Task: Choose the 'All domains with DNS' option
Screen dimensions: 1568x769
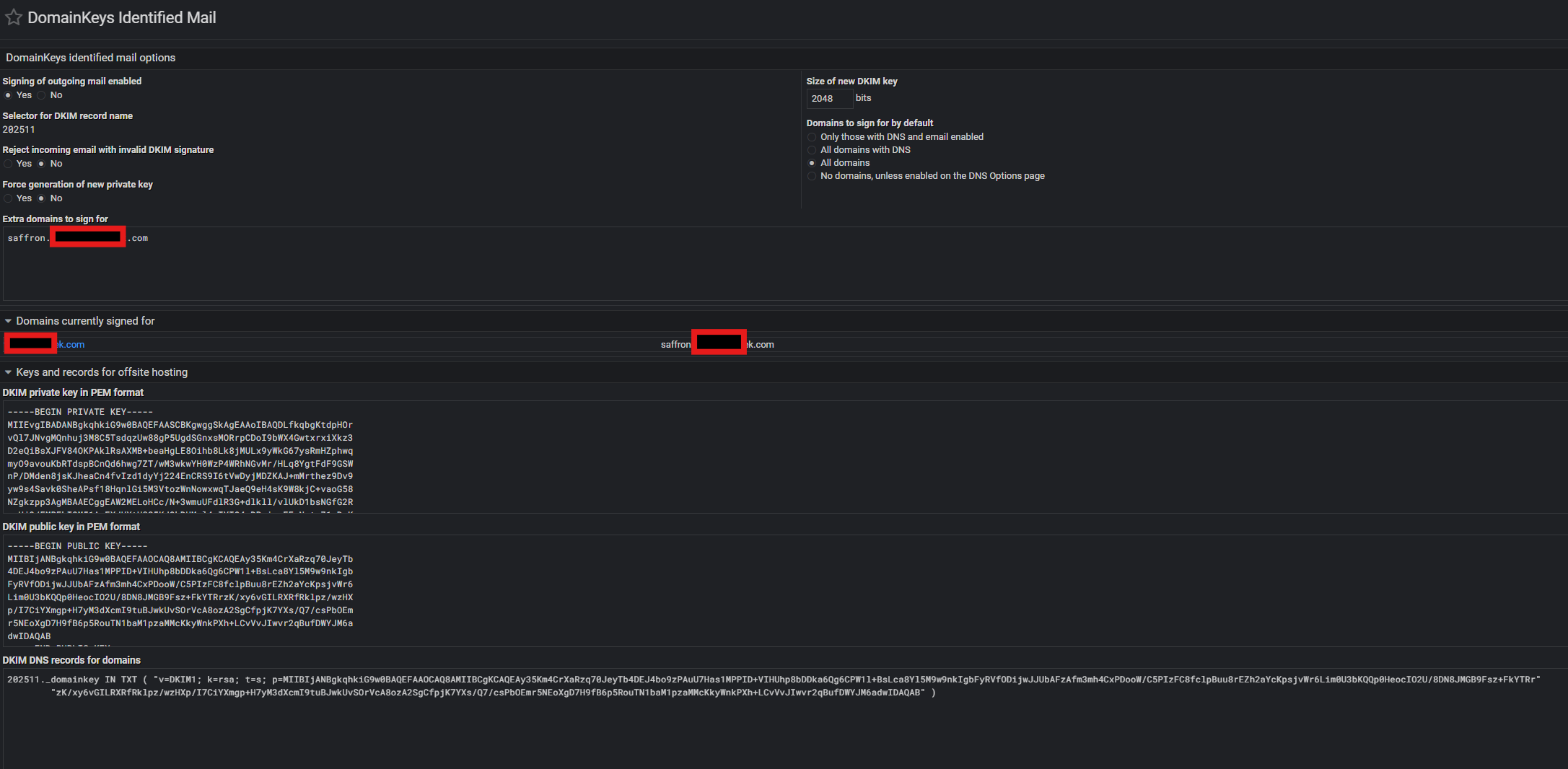Action: pyautogui.click(x=812, y=150)
